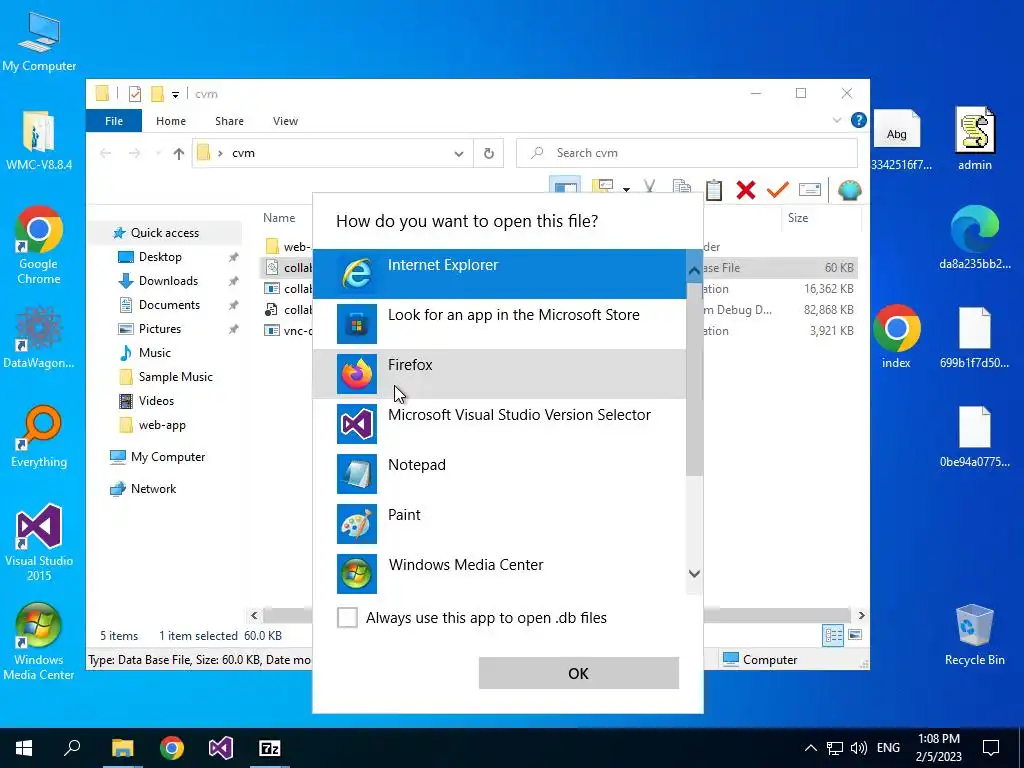Open Desktop in navigation pane
The height and width of the screenshot is (768, 1024).
[160, 257]
